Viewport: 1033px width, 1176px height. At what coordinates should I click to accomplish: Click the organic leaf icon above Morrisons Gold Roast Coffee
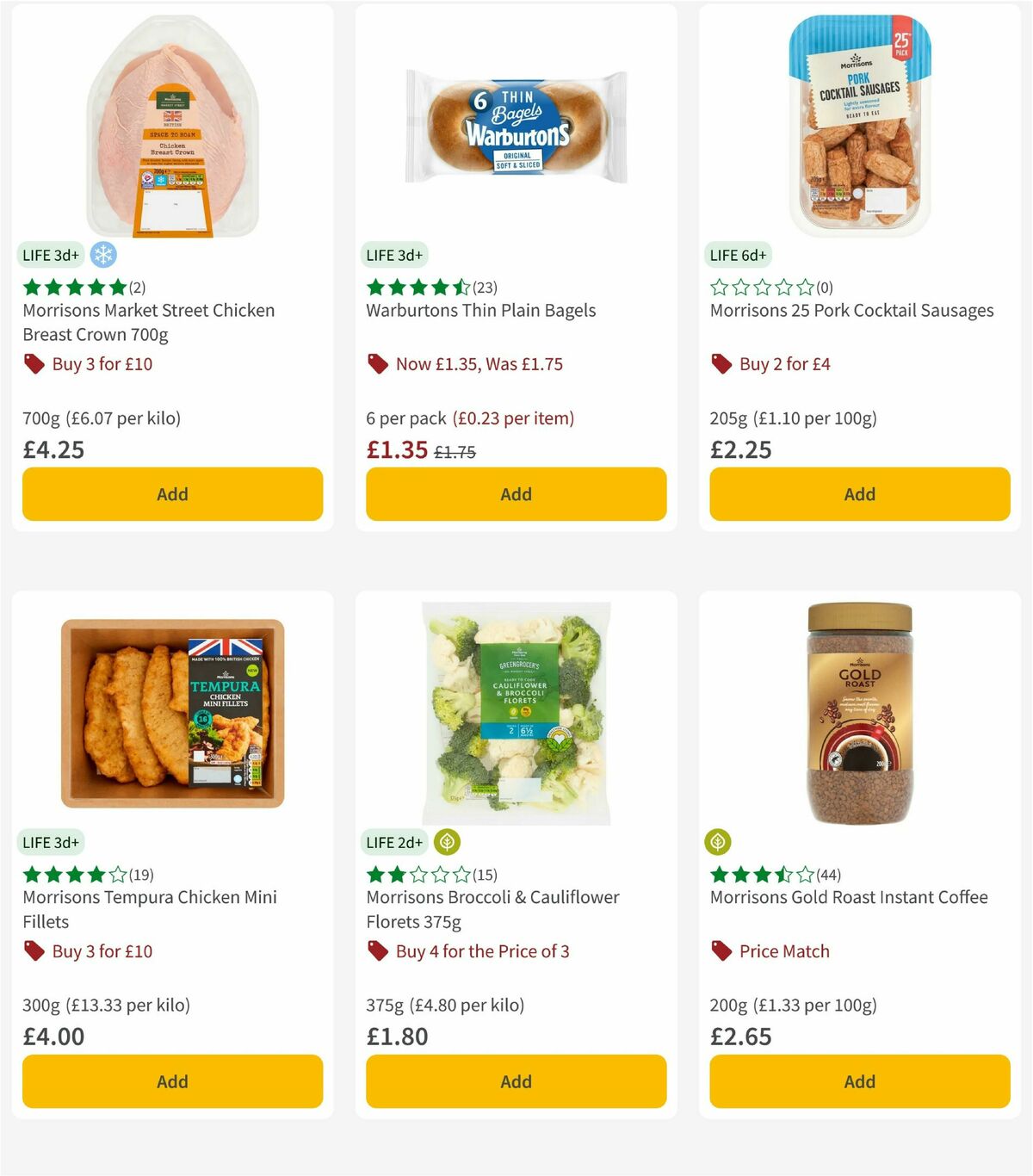(720, 842)
